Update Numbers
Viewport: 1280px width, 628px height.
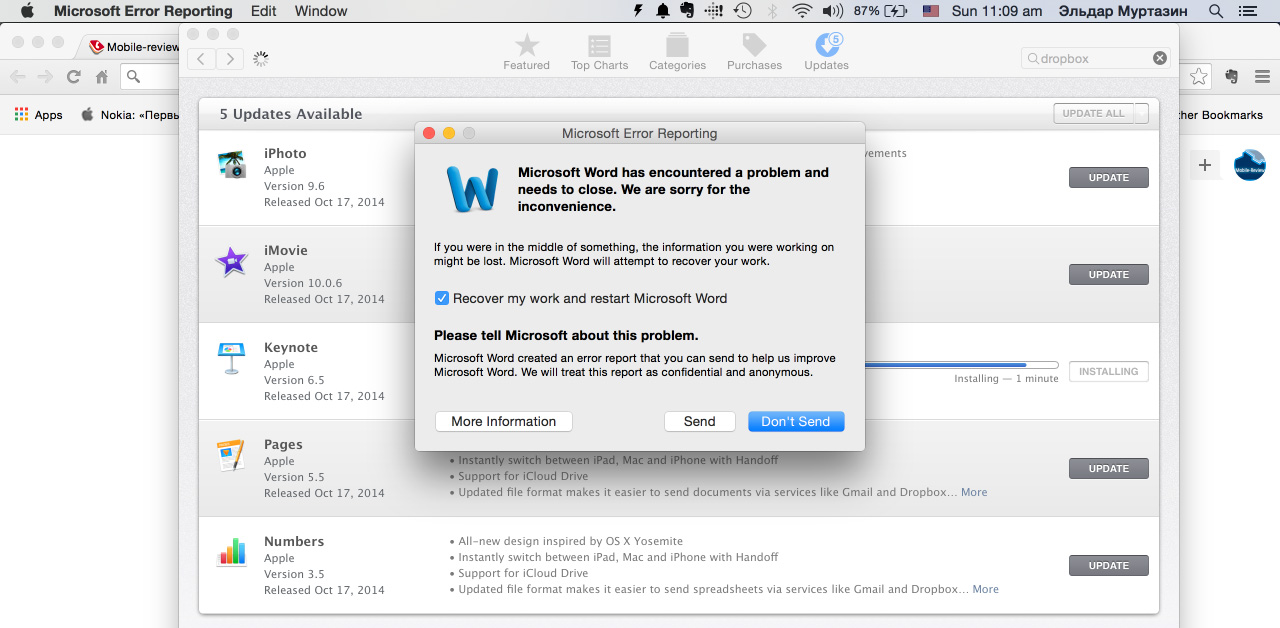click(x=1109, y=565)
